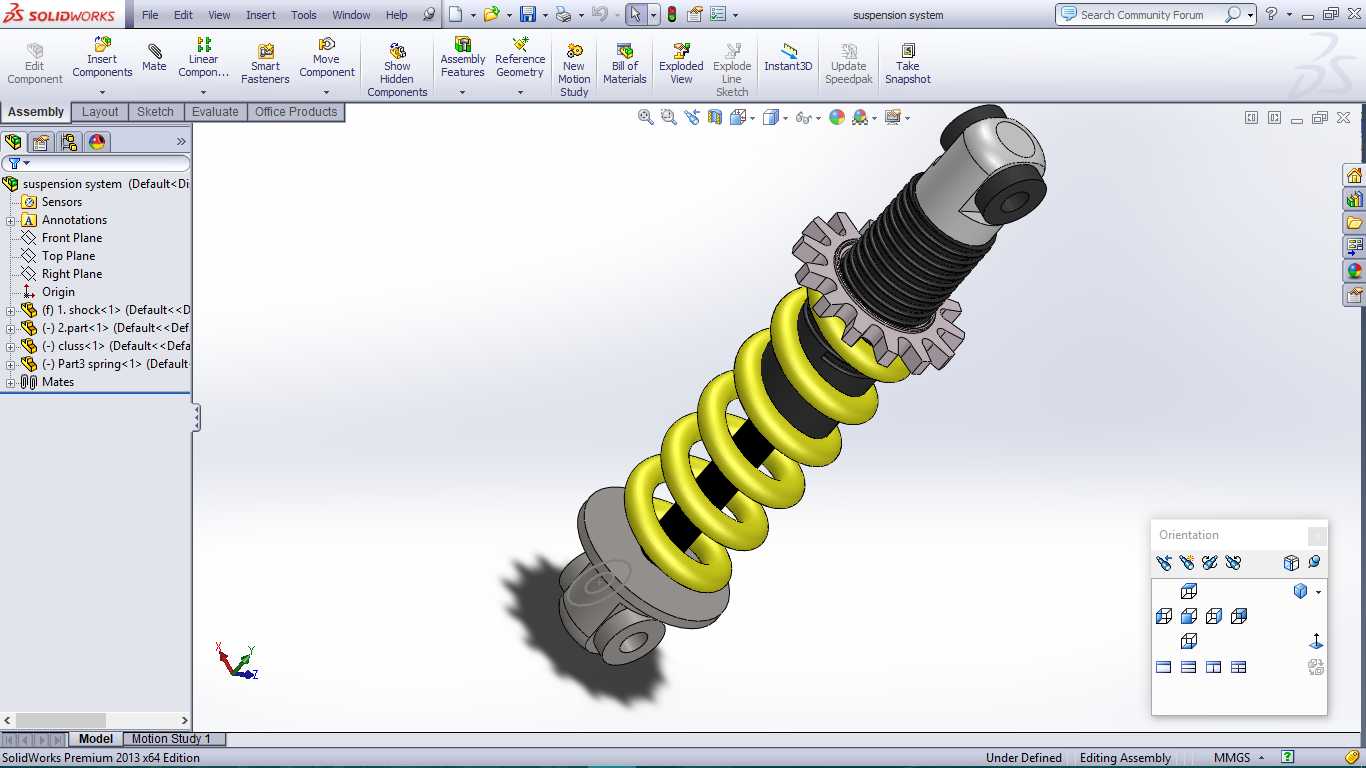Start a New Motion Study

(x=574, y=70)
